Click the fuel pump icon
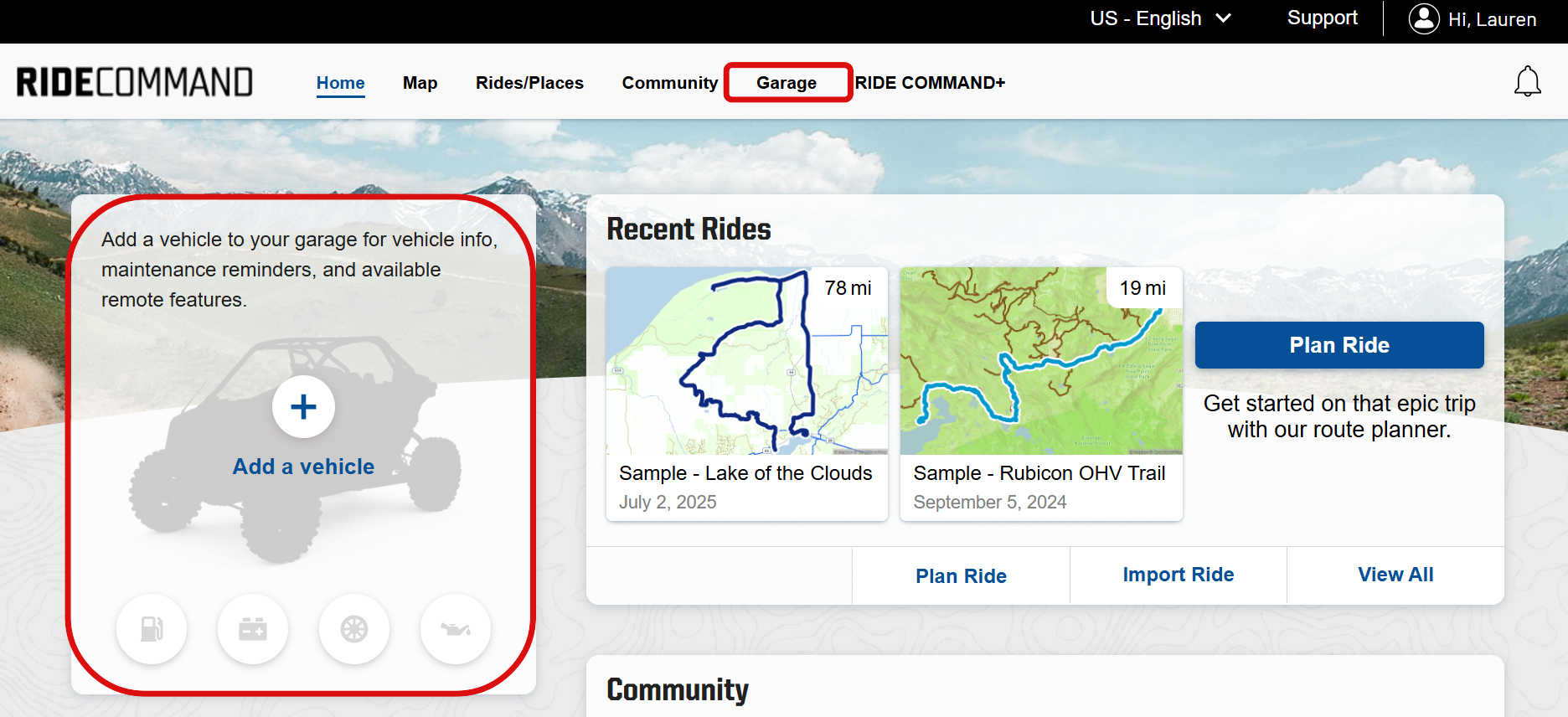The height and width of the screenshot is (717, 1568). pyautogui.click(x=152, y=629)
